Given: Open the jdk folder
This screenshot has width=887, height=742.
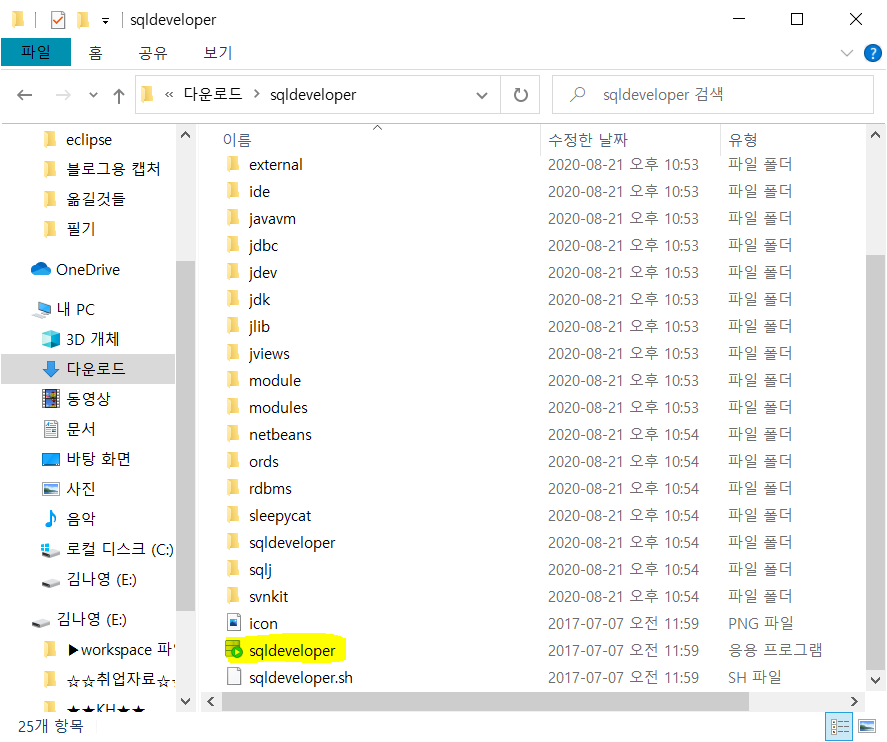Looking at the screenshot, I should (x=259, y=300).
